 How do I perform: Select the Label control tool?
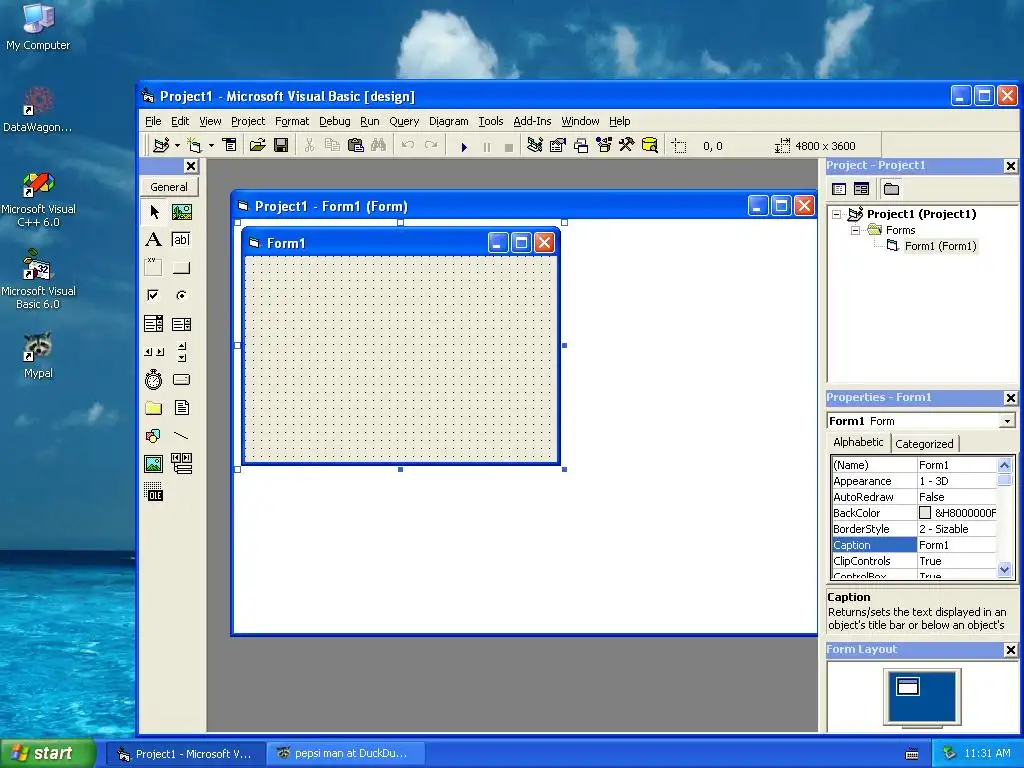tap(153, 240)
